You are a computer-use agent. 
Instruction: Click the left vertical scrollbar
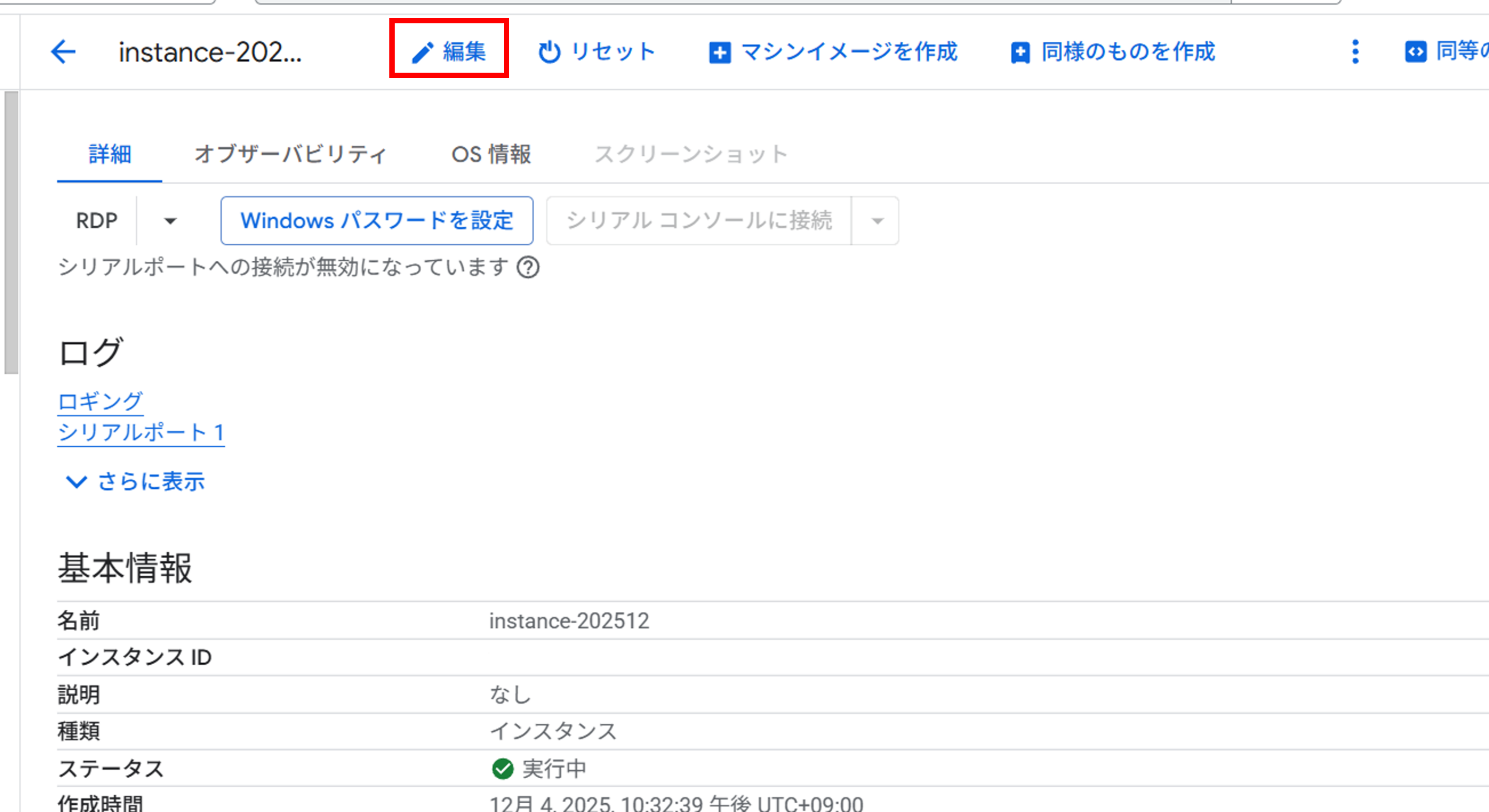pos(11,232)
